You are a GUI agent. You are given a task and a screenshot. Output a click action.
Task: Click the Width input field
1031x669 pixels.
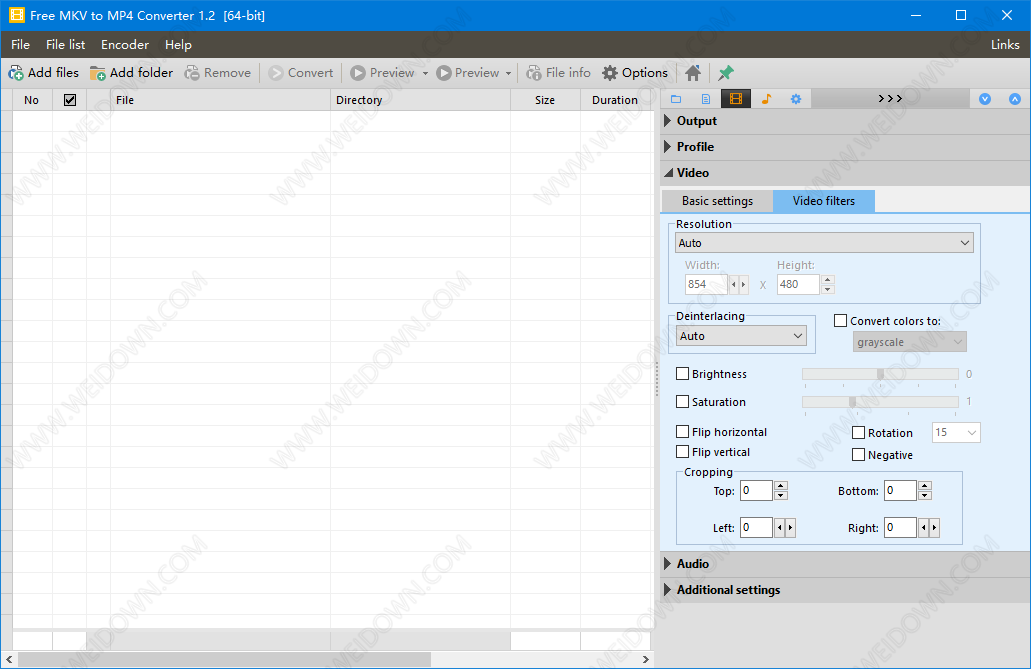pos(706,284)
